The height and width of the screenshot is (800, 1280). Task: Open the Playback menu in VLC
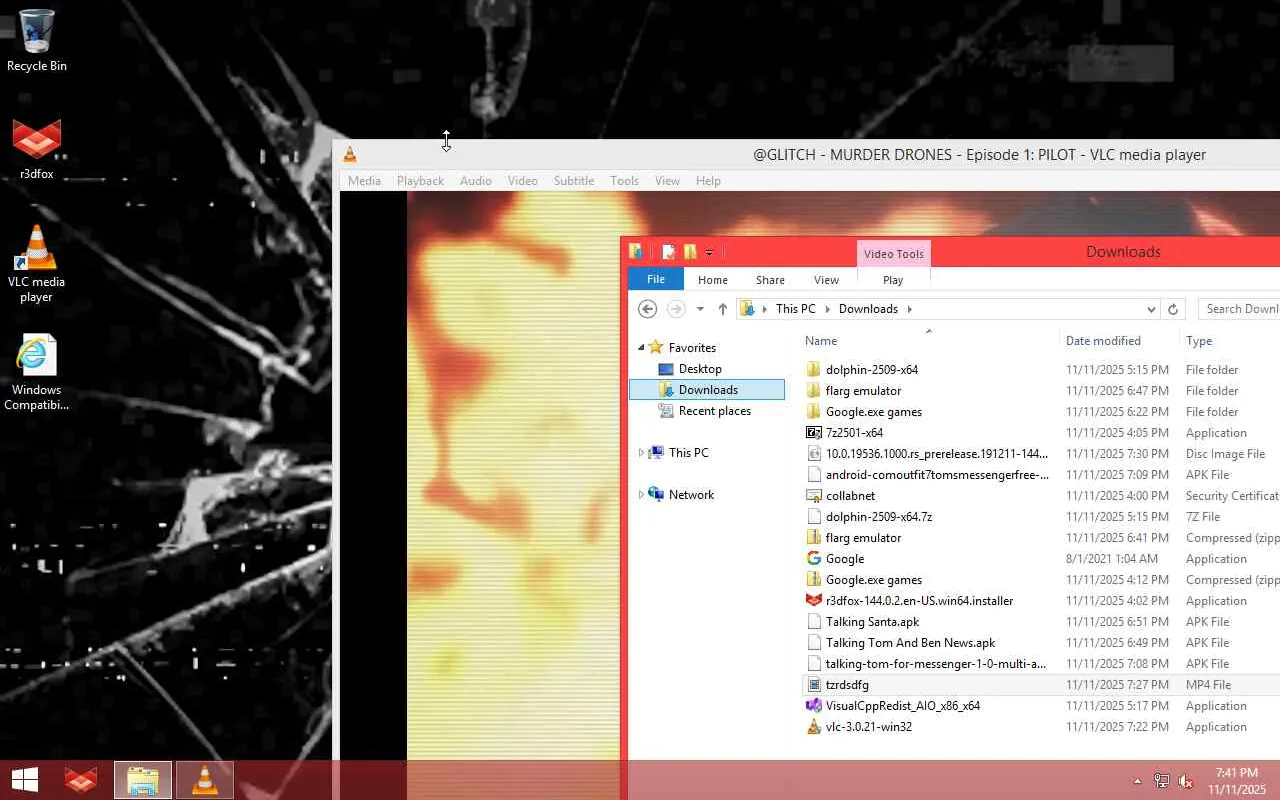click(420, 181)
